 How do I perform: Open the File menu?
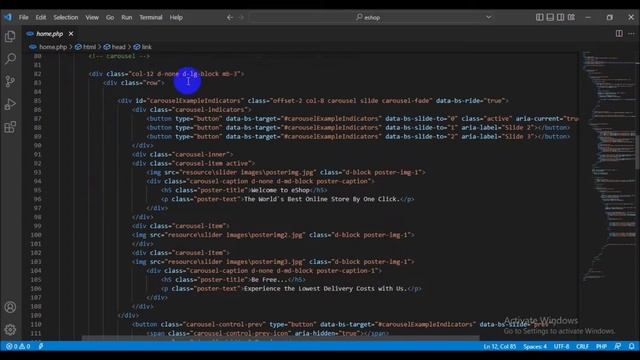[24, 17]
